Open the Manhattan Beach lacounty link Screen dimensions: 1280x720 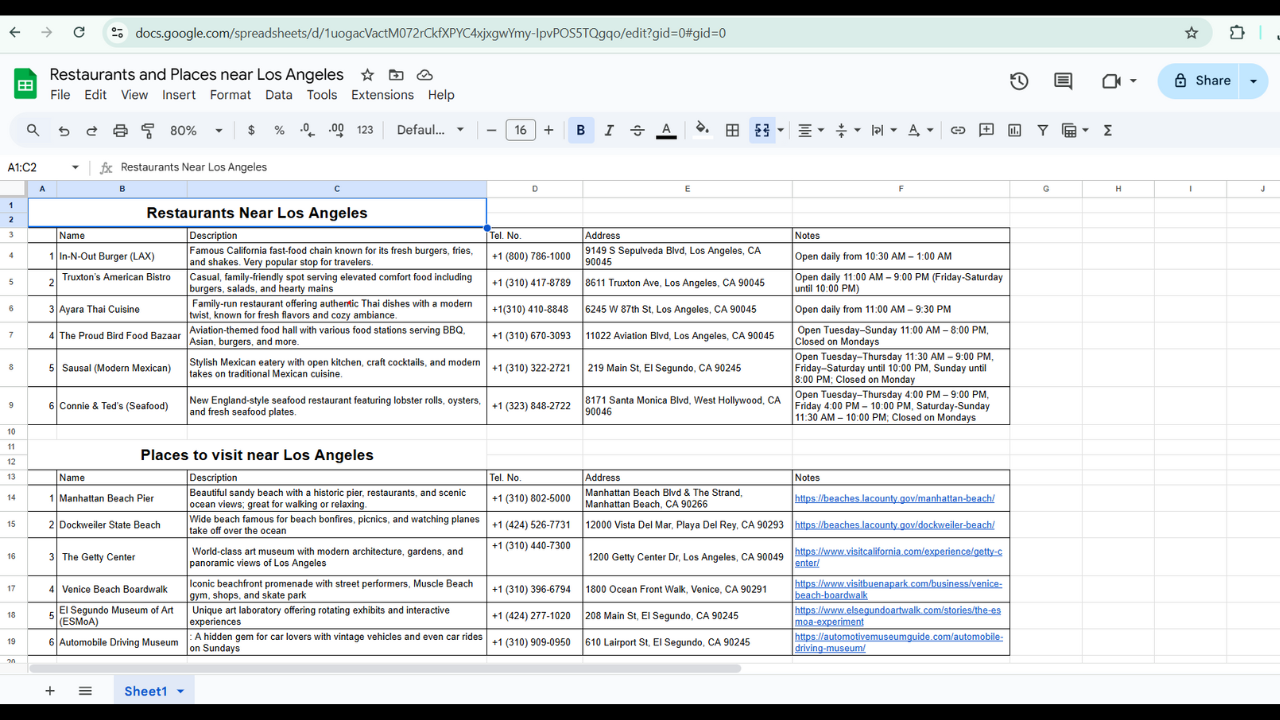click(x=894, y=498)
